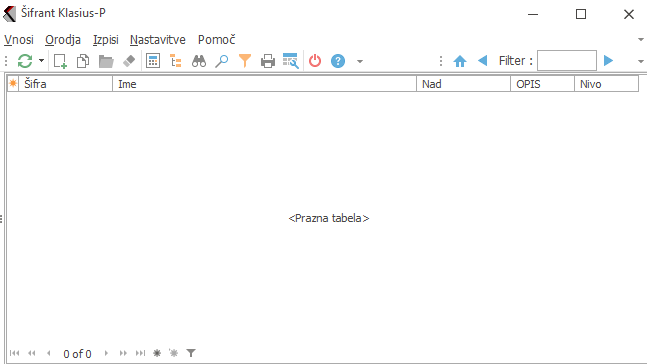This screenshot has height=364, width=647.
Task: Add a new record icon
Action: click(60, 61)
